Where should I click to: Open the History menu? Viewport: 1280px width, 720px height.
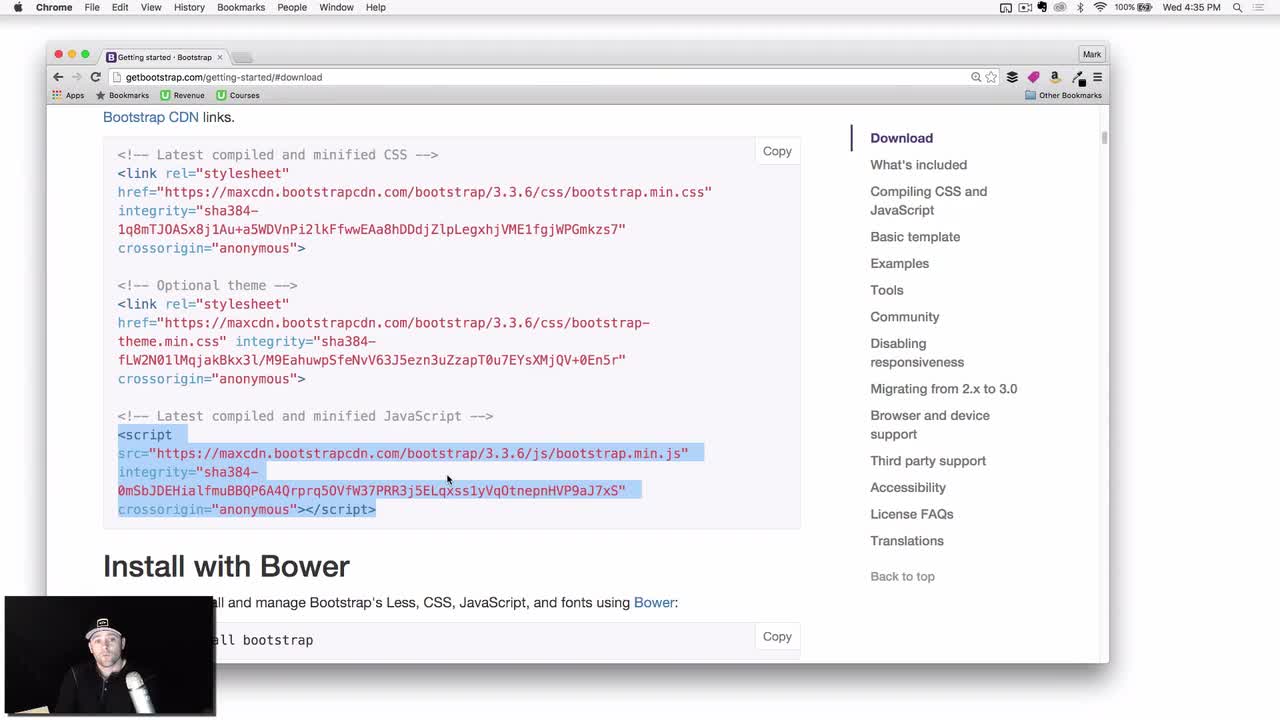click(189, 7)
